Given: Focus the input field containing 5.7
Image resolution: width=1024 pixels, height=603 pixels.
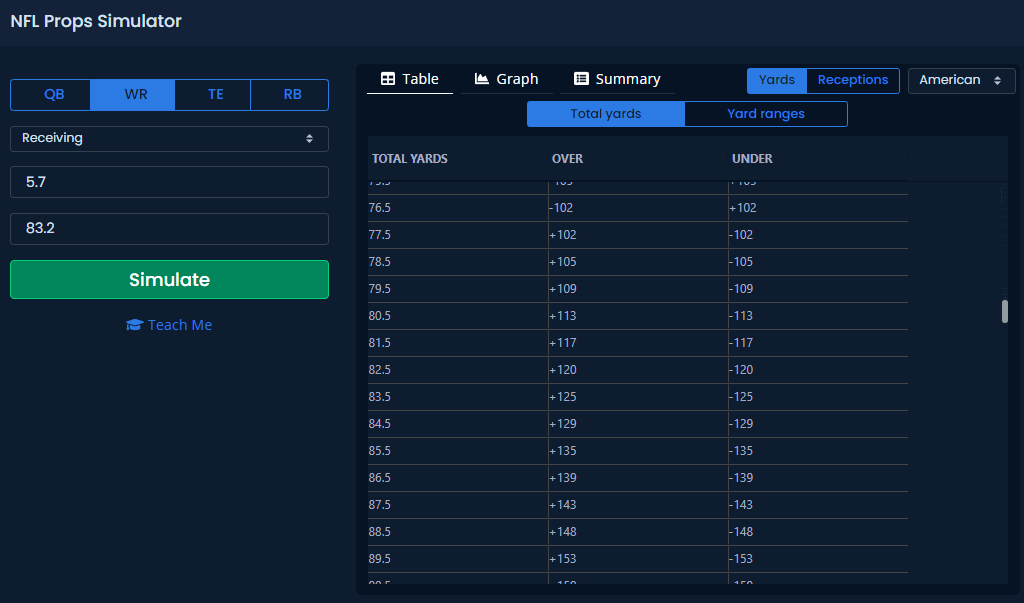Looking at the screenshot, I should [169, 182].
